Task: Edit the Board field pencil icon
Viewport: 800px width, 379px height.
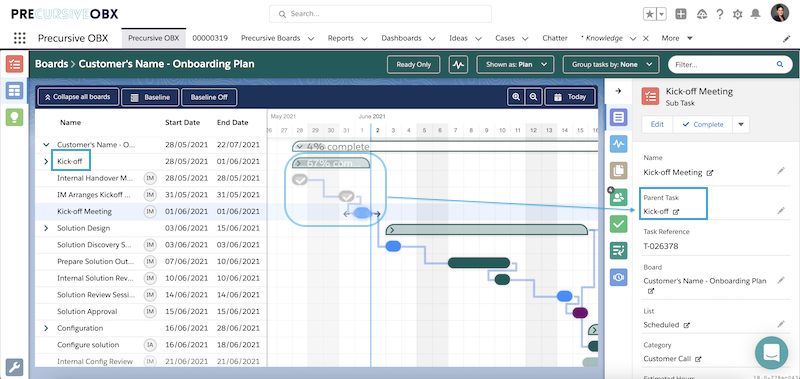Action: (x=781, y=280)
